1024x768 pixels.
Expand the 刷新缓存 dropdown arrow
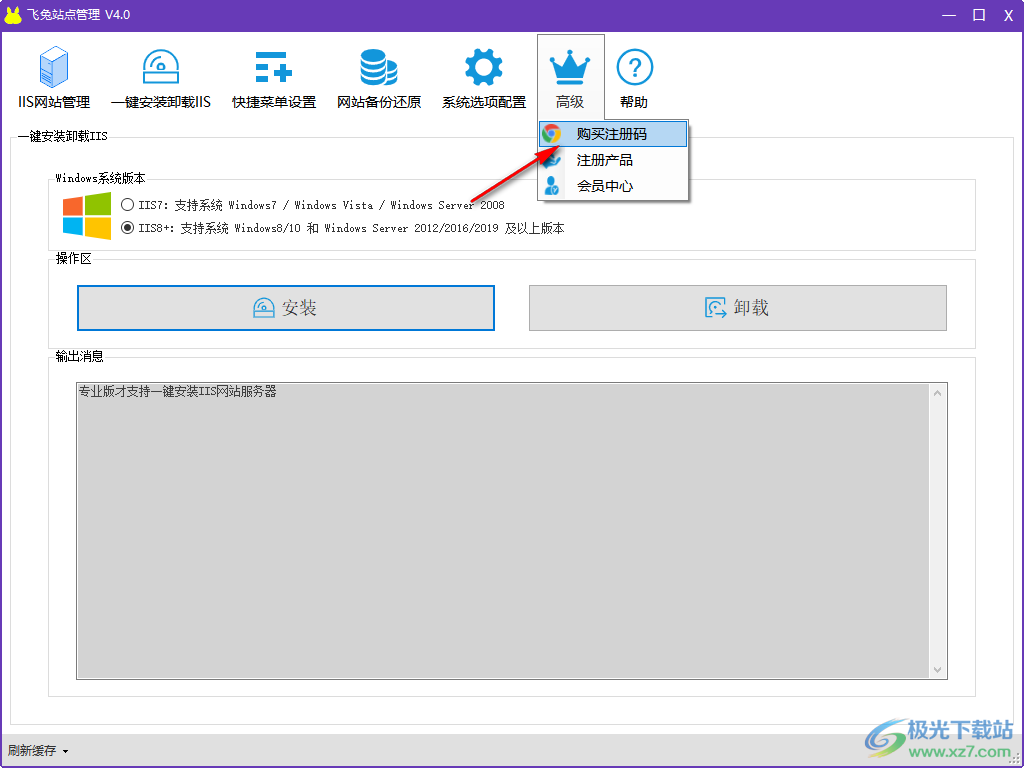point(65,751)
